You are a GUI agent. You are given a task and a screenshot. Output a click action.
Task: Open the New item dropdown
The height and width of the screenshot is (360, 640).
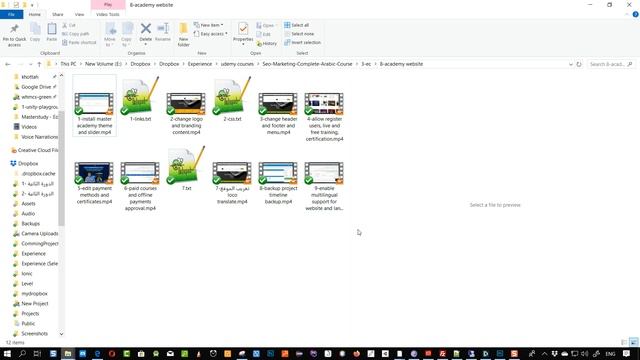point(209,25)
